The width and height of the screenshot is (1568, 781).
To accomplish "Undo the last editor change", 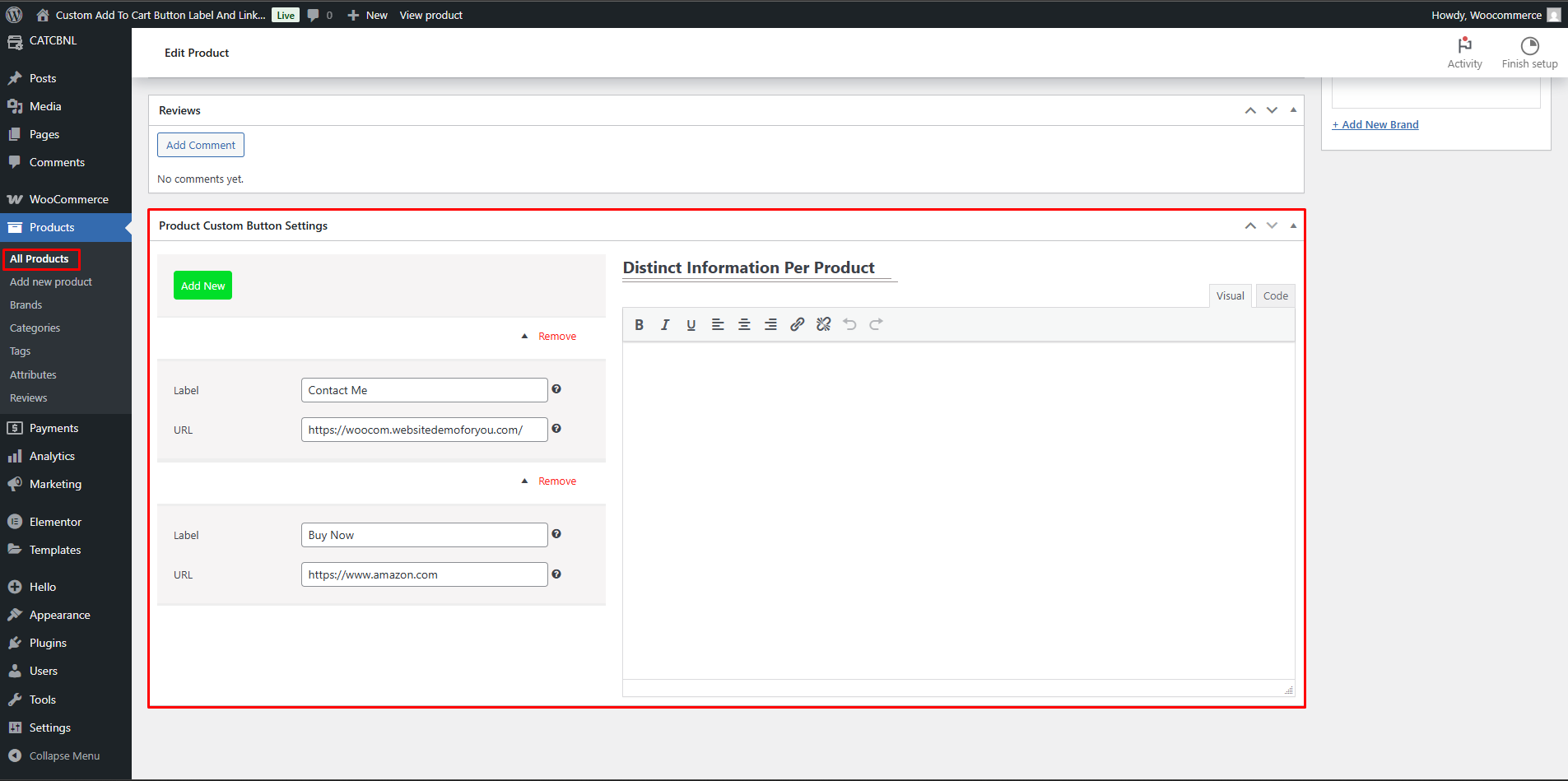I will [x=849, y=325].
